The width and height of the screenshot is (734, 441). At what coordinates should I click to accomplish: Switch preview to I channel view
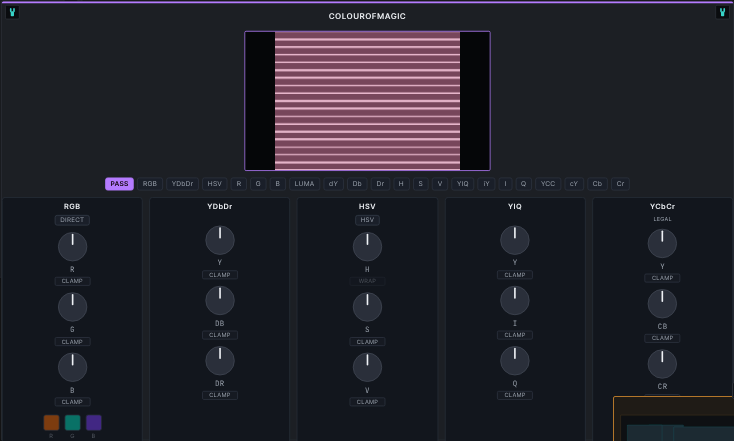[x=506, y=184]
